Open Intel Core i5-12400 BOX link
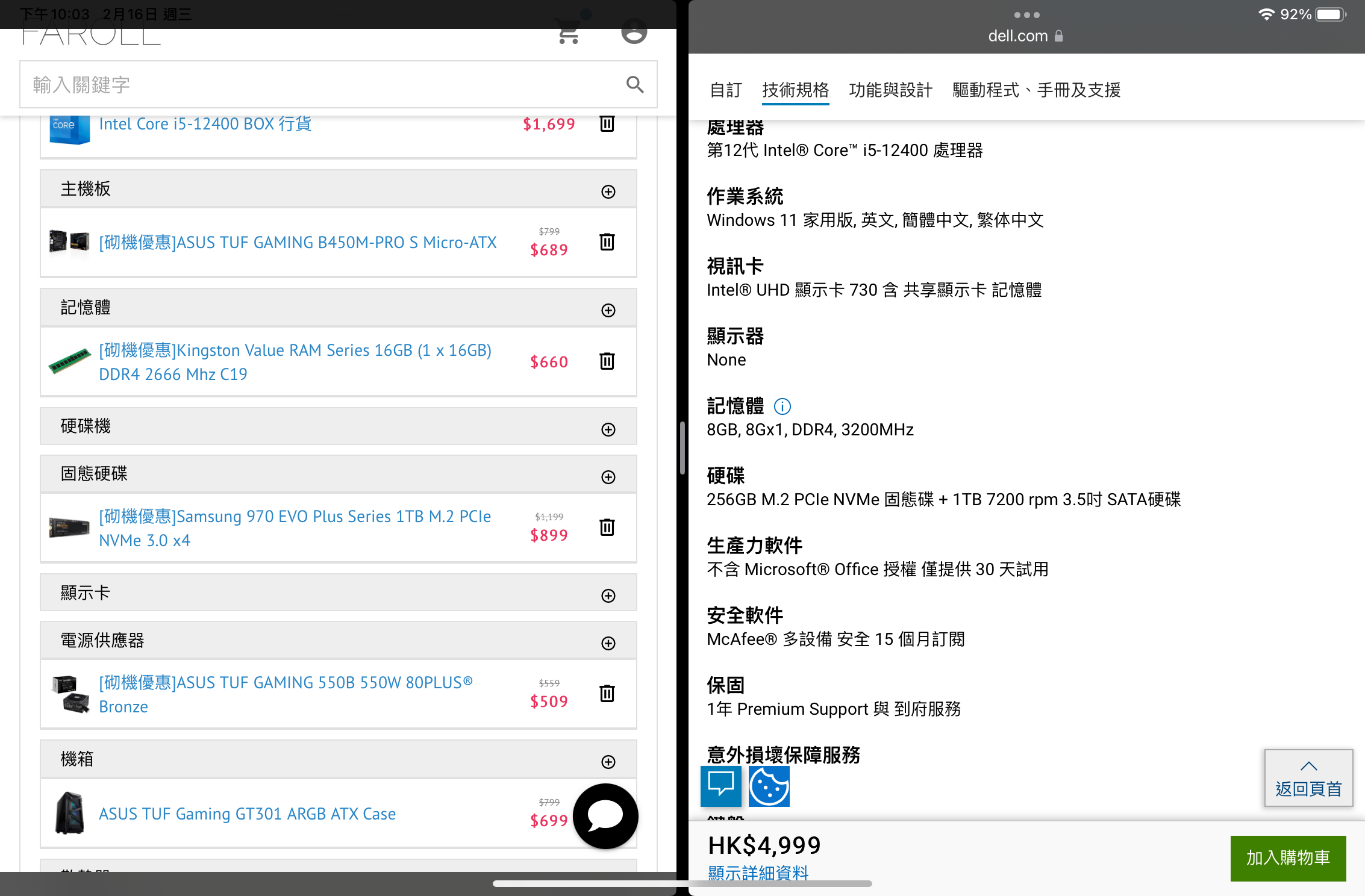This screenshot has width=1365, height=896. 205,123
